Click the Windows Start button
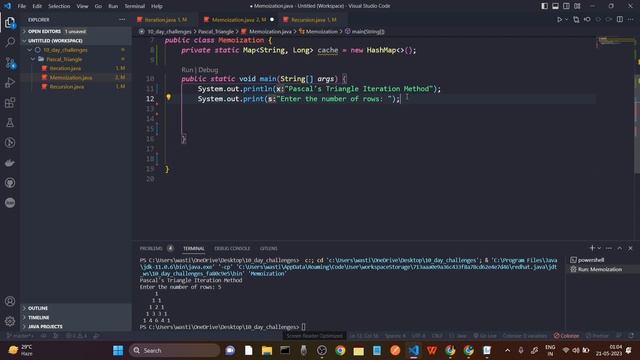 tap(118, 350)
